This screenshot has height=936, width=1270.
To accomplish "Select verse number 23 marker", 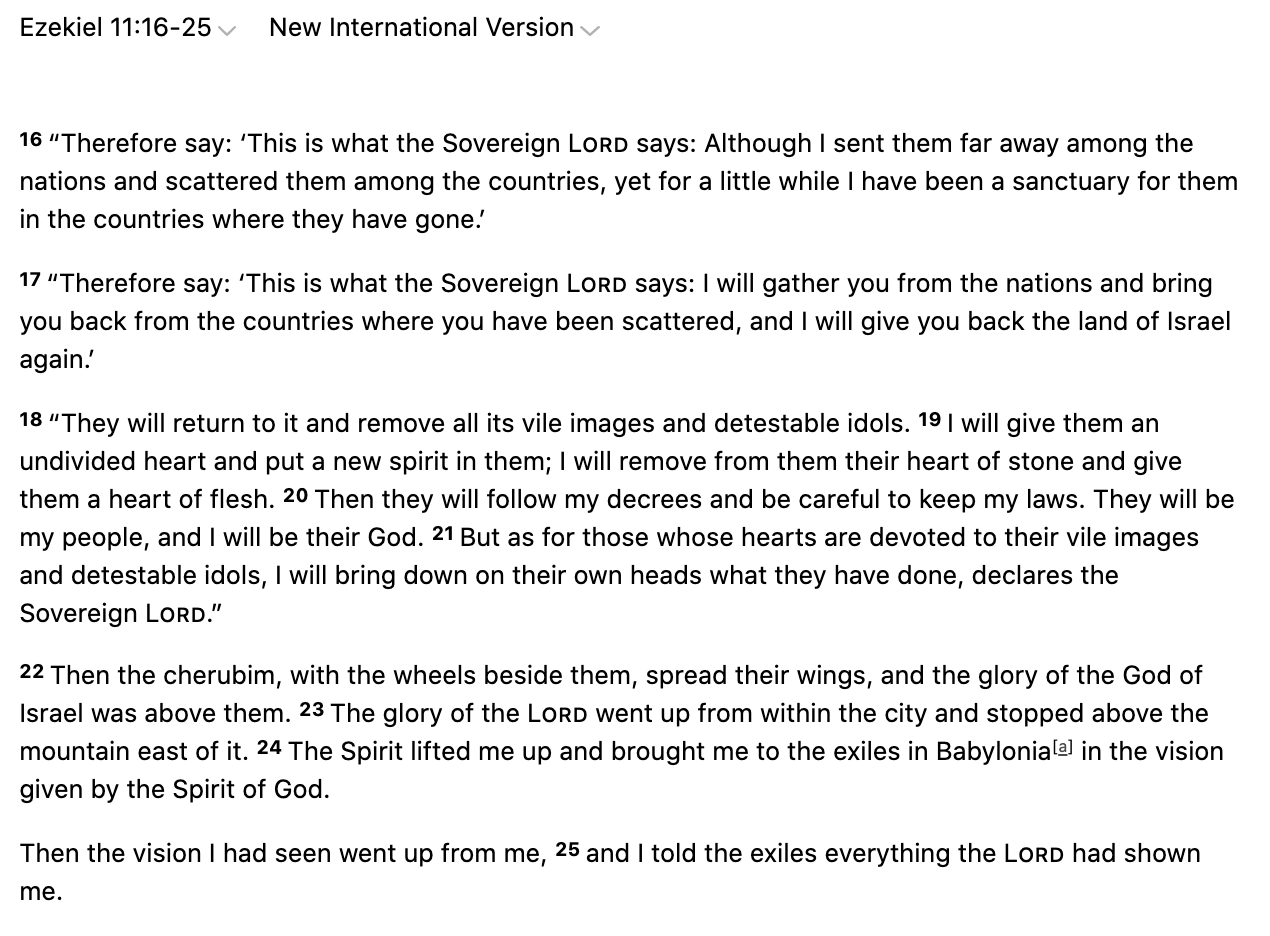I will 311,709.
